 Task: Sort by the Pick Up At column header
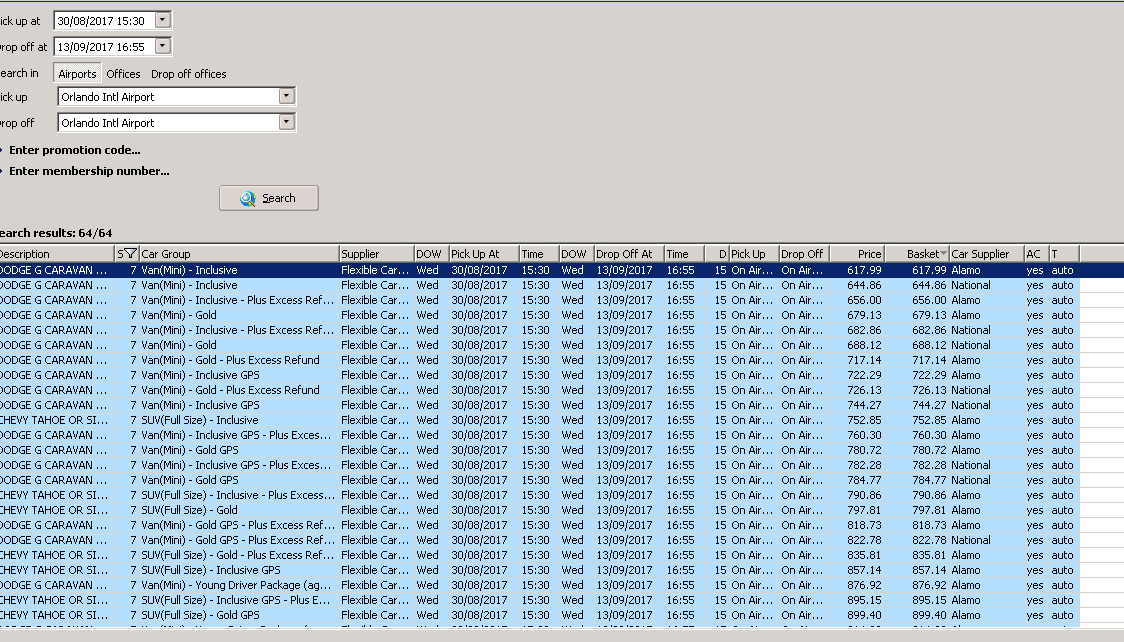tap(484, 254)
